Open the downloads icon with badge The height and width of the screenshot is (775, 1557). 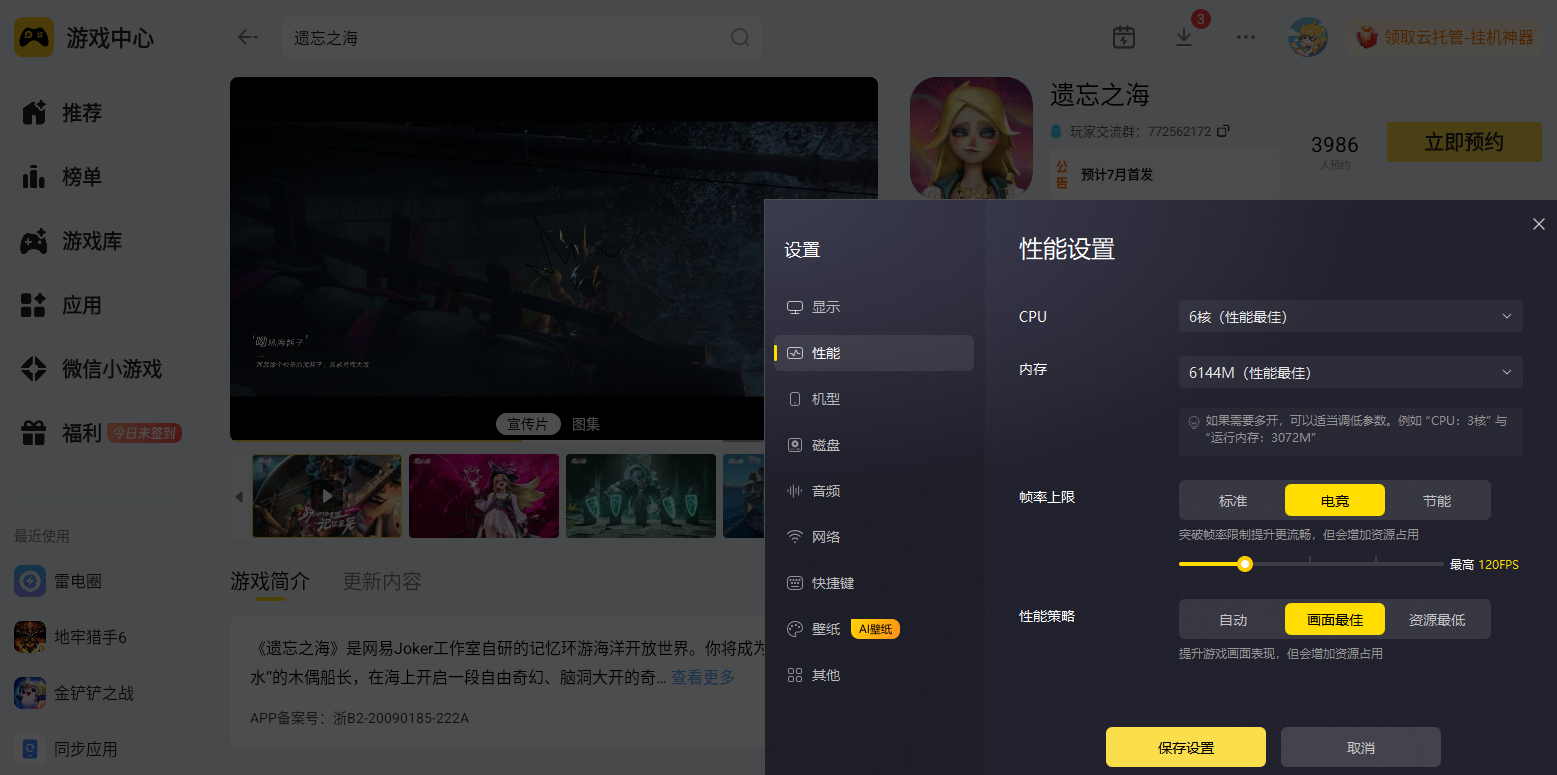pyautogui.click(x=1184, y=37)
